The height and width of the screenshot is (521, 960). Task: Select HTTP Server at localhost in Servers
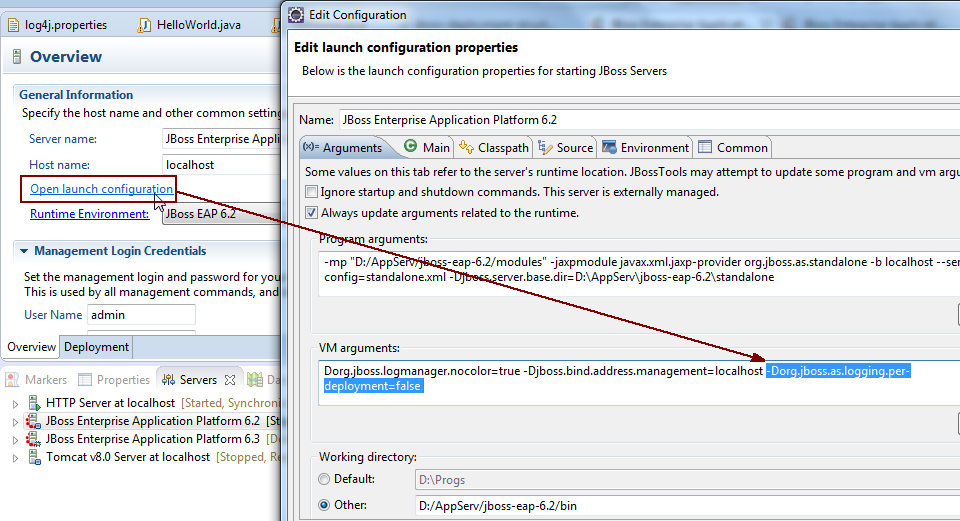(110, 403)
